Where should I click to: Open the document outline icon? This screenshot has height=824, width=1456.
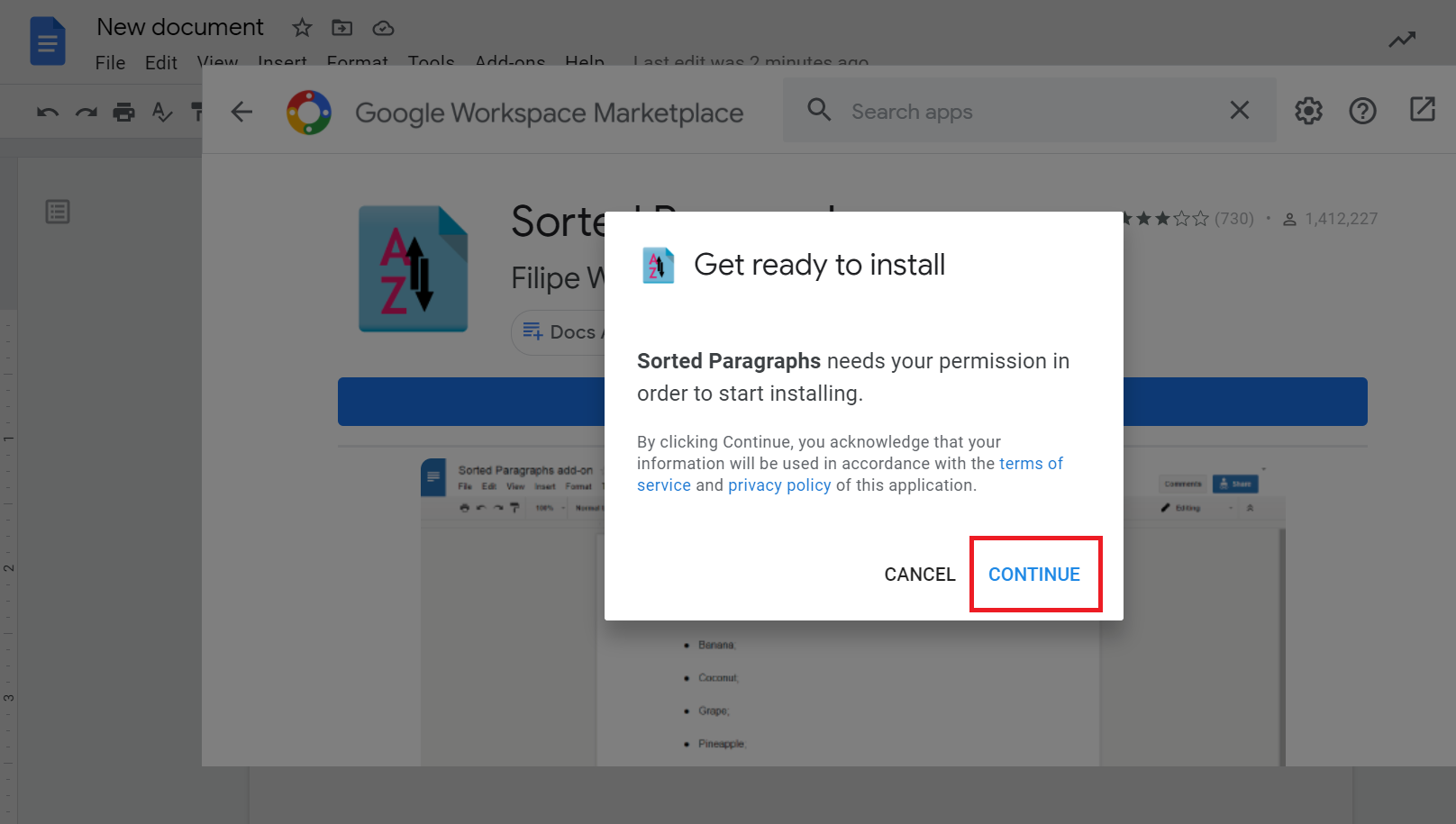point(58,212)
